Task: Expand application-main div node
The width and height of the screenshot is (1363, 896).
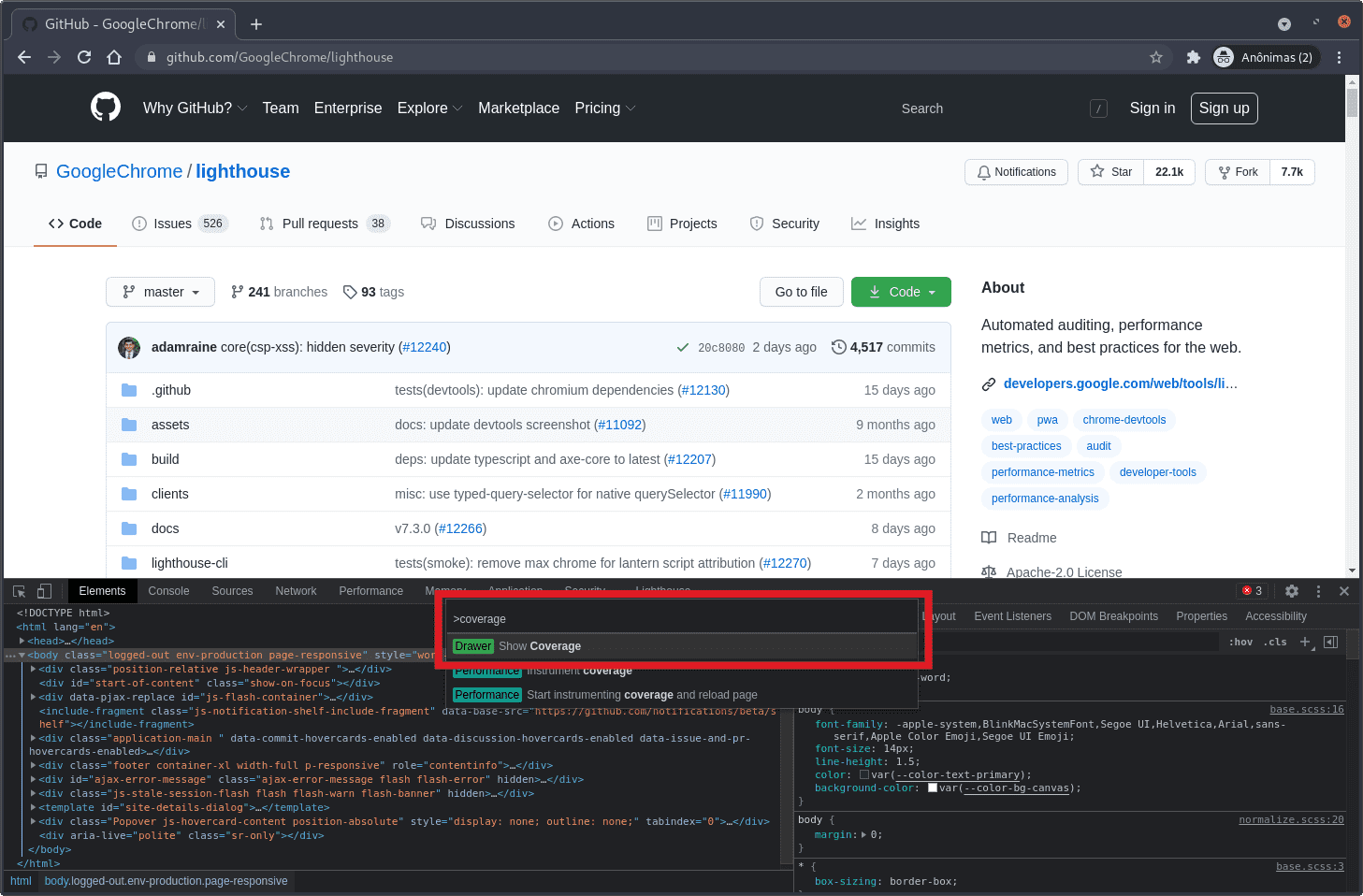Action: pyautogui.click(x=33, y=738)
